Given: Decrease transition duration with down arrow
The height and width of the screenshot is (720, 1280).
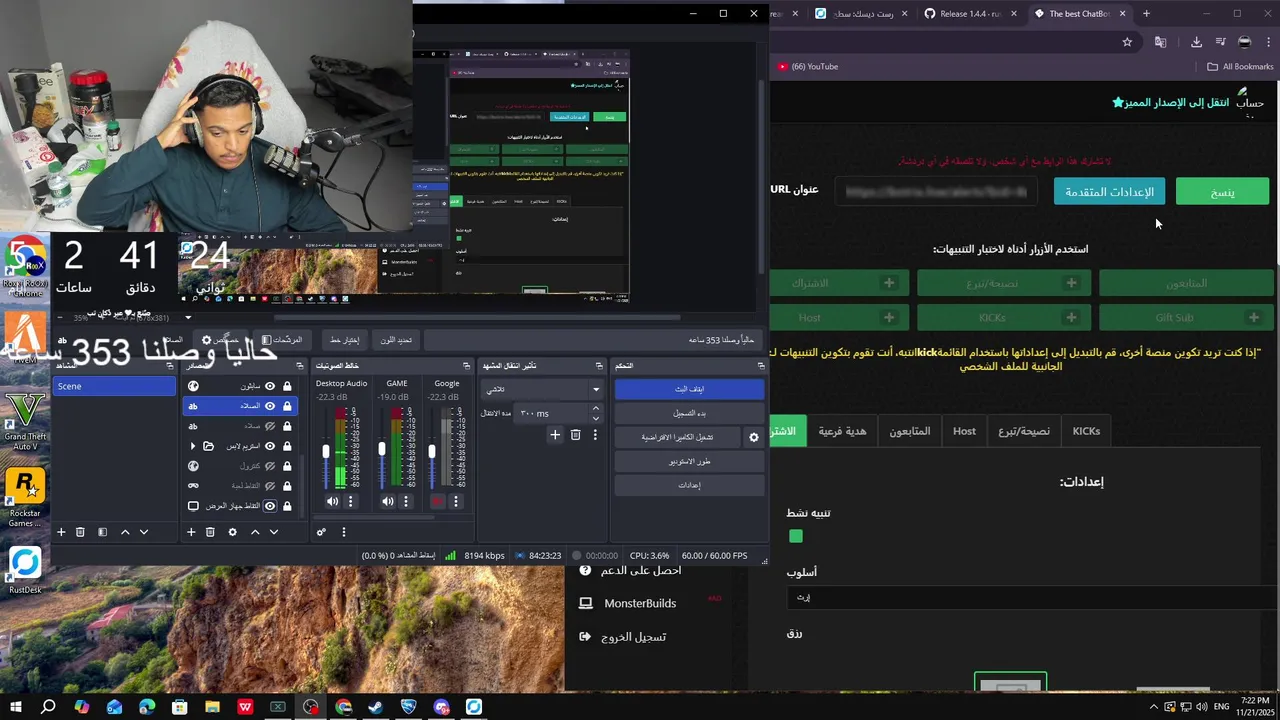Looking at the screenshot, I should tap(596, 418).
